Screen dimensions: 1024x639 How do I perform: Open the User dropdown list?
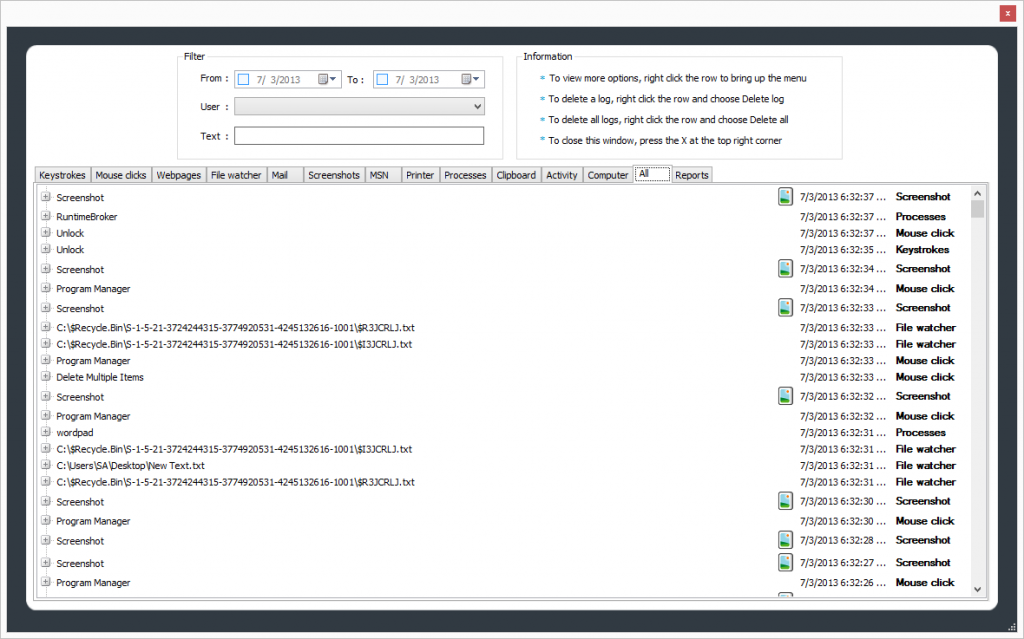tap(476, 106)
